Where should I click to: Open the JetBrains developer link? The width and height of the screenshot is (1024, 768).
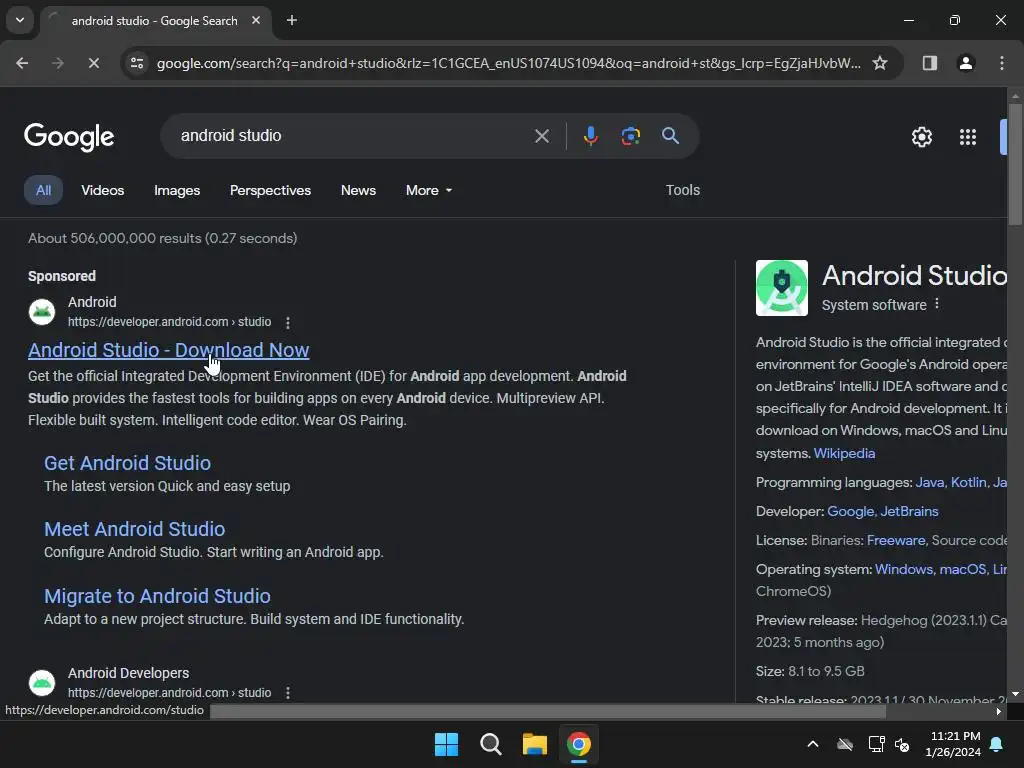909,511
